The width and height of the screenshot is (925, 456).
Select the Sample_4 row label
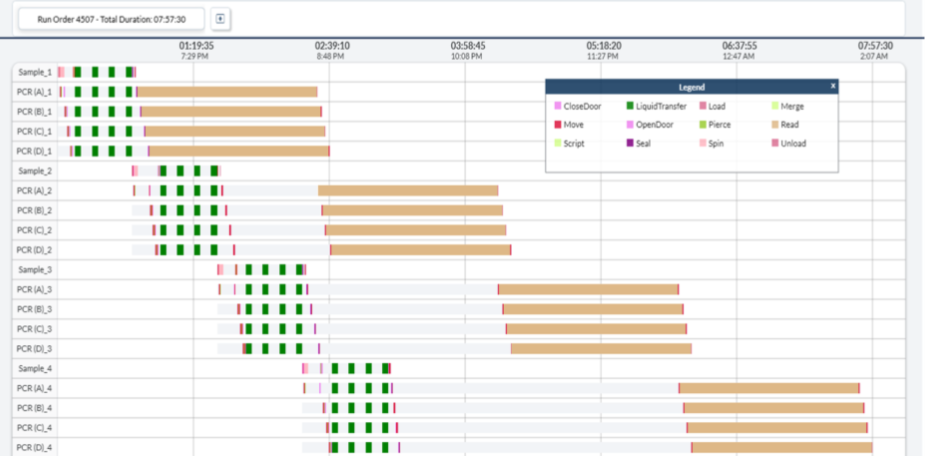point(35,368)
